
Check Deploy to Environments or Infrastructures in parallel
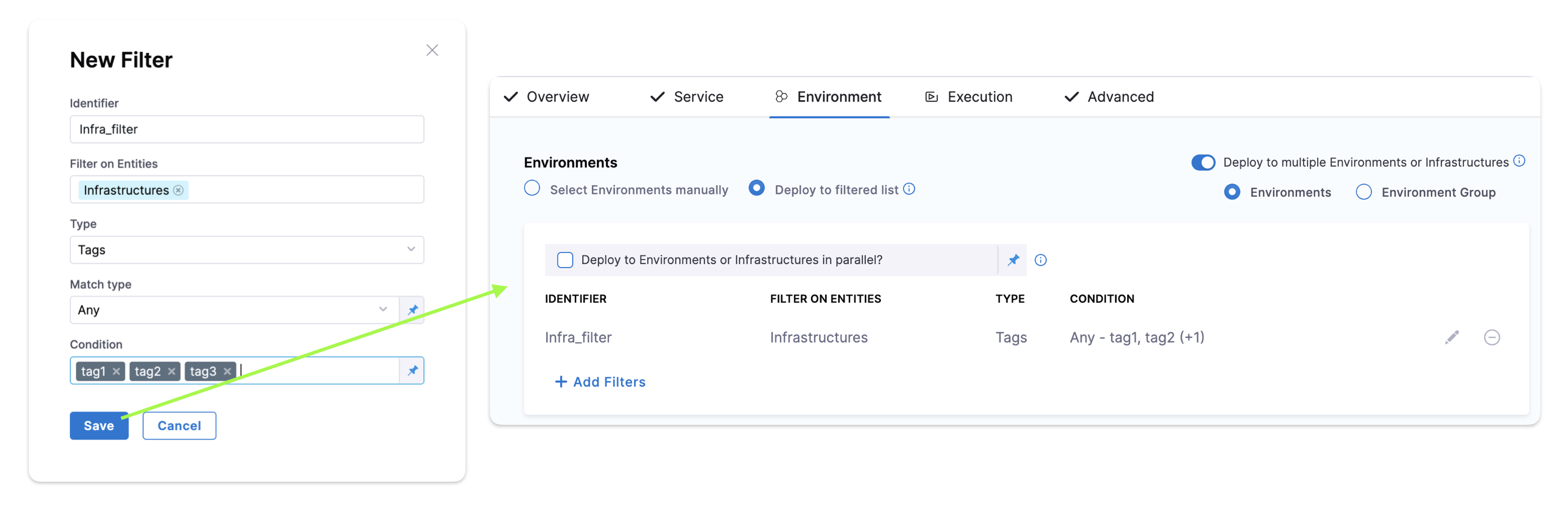(x=565, y=260)
